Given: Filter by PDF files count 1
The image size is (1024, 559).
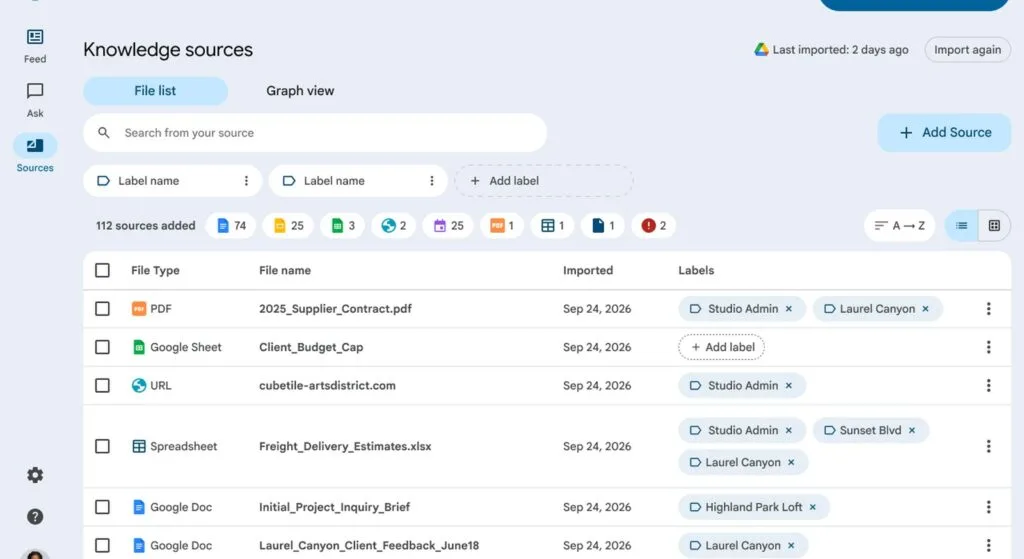Looking at the screenshot, I should click(502, 225).
